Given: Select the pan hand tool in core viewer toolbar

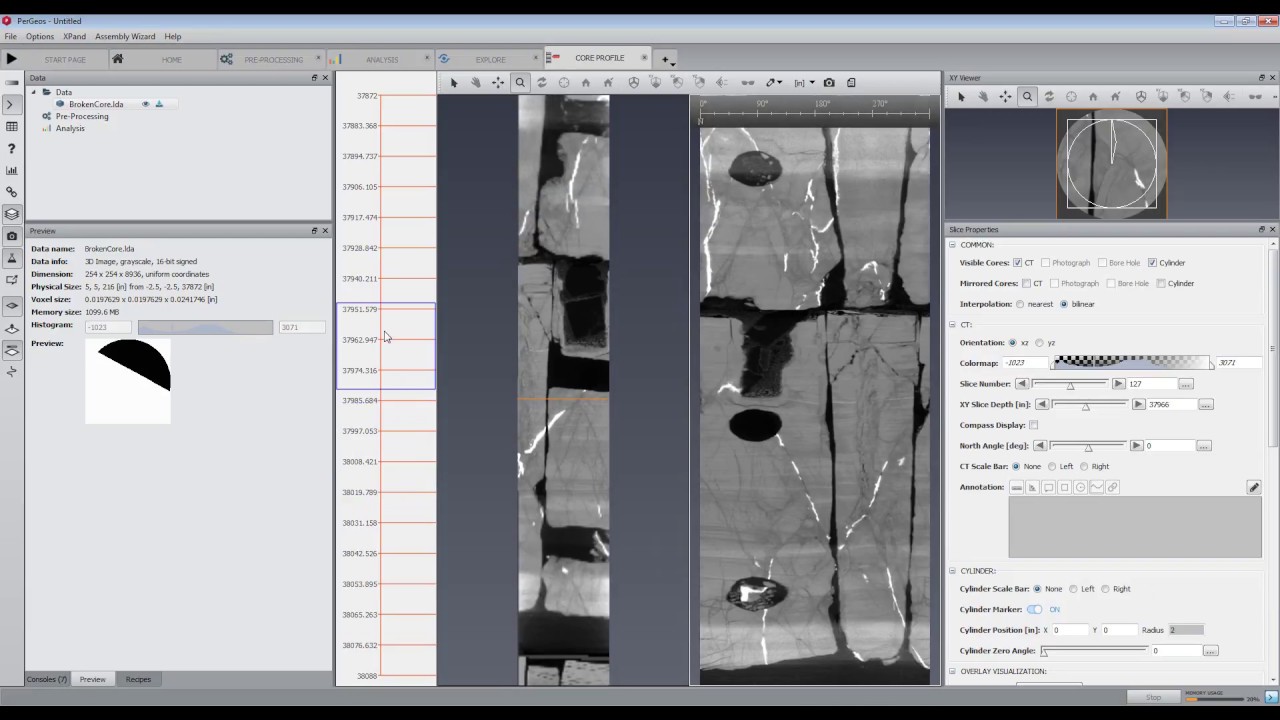Looking at the screenshot, I should (476, 83).
